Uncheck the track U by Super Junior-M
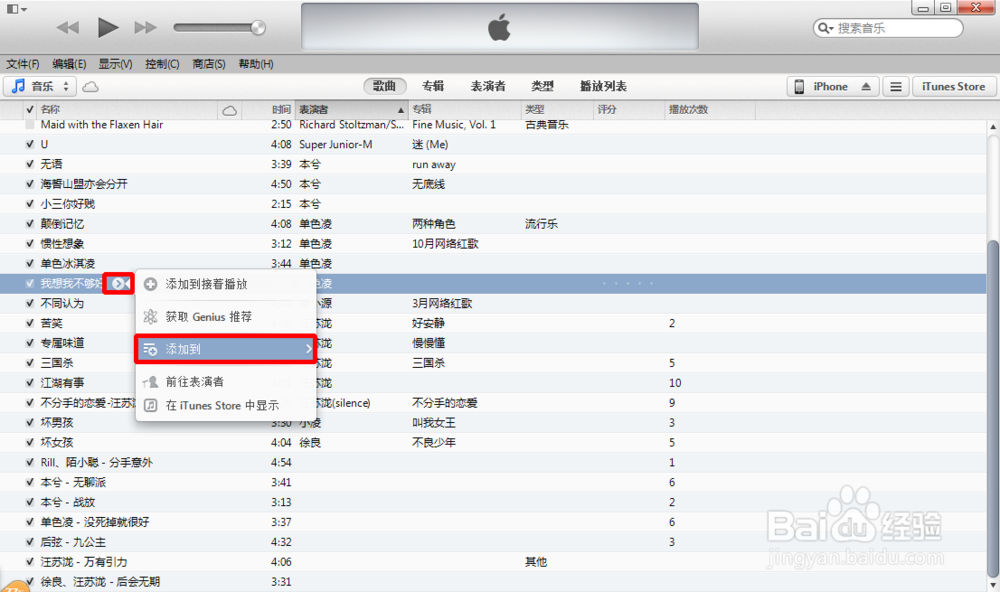 point(30,144)
